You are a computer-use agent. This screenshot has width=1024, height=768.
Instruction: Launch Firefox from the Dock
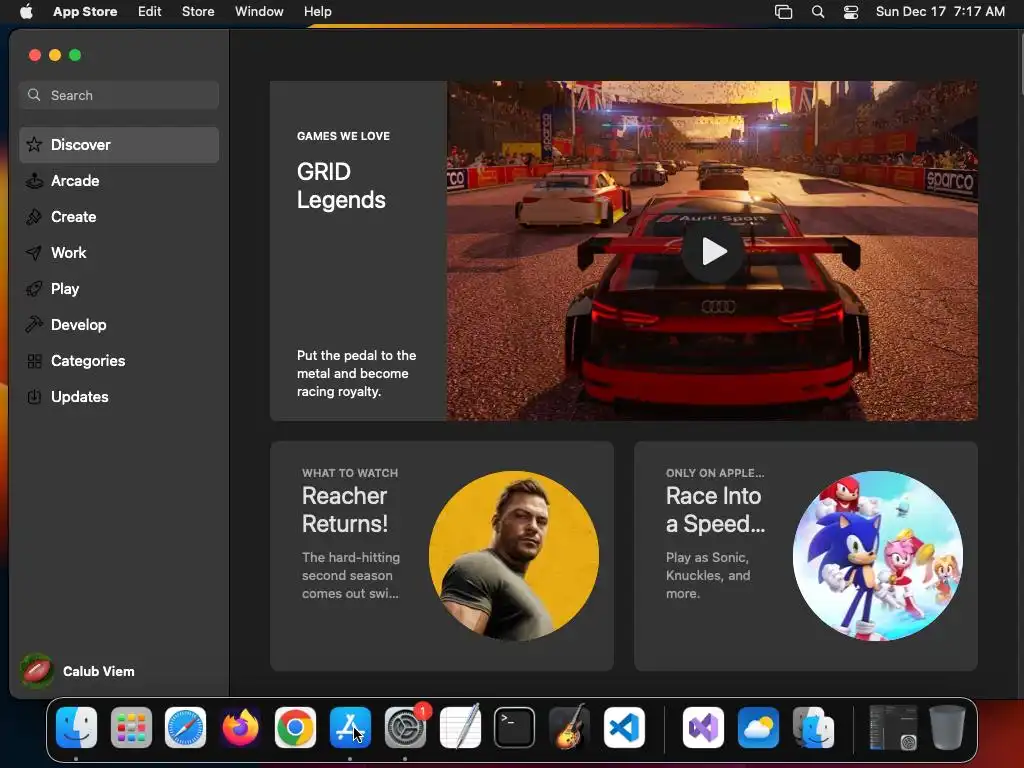pyautogui.click(x=240, y=728)
